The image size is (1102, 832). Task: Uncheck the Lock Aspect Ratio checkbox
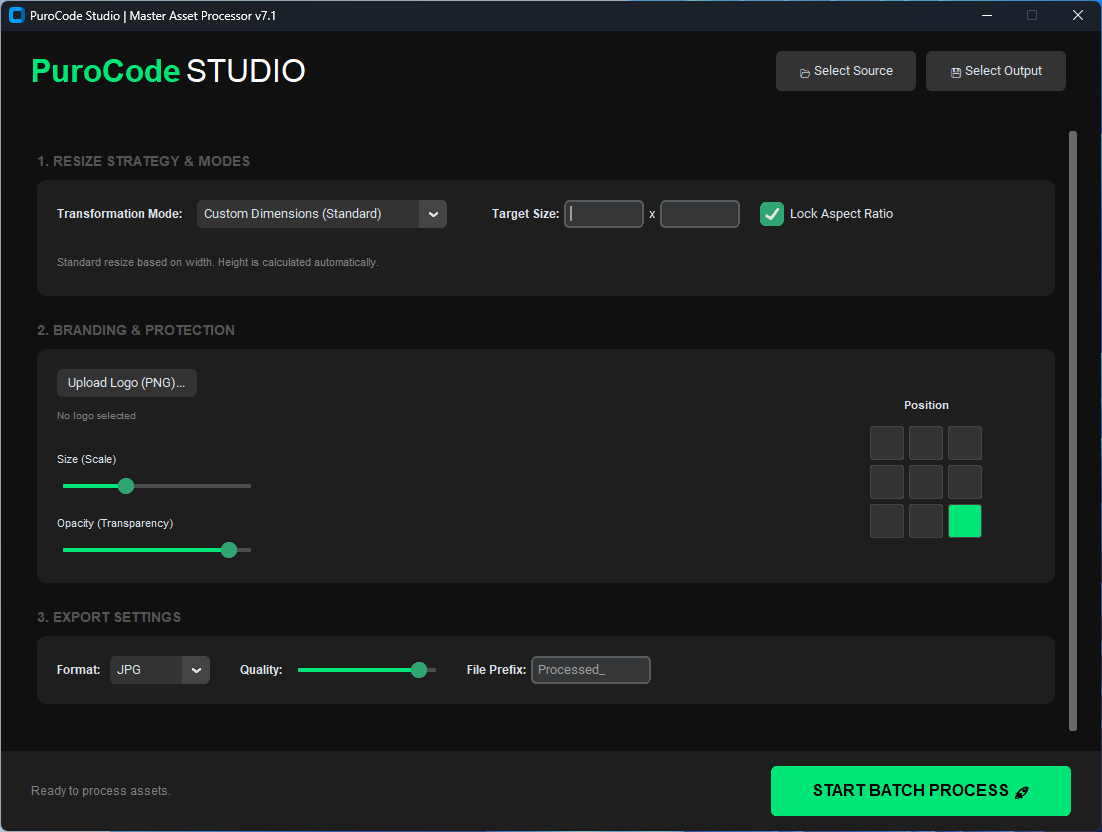(x=771, y=213)
